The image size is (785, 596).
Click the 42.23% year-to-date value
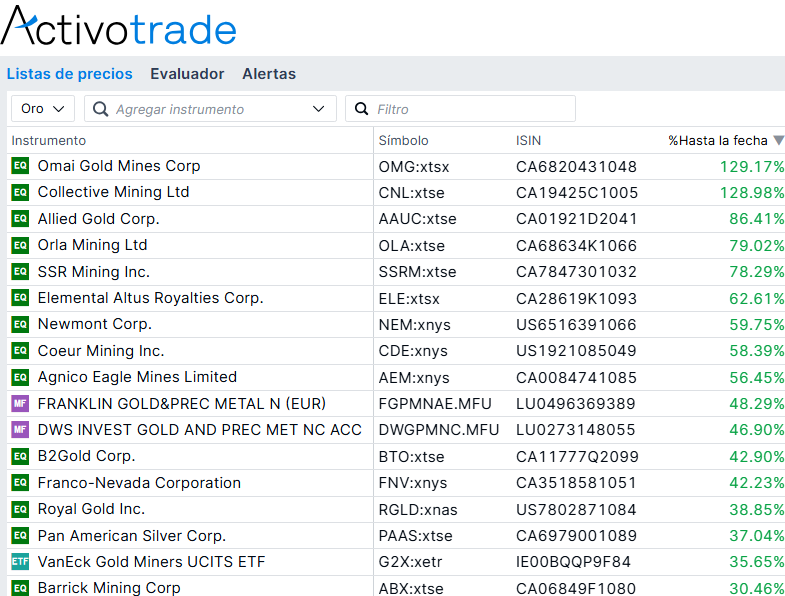pos(757,483)
